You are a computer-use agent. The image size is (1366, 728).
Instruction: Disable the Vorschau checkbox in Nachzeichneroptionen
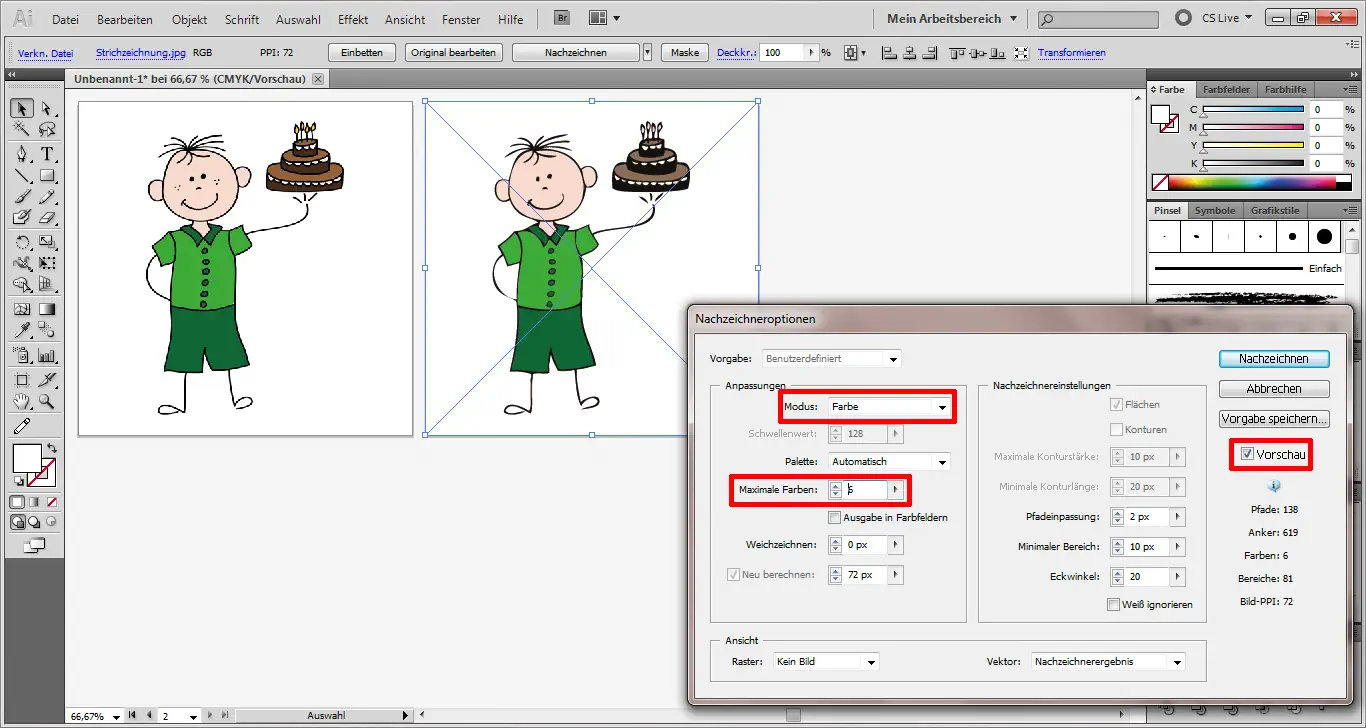point(1246,455)
